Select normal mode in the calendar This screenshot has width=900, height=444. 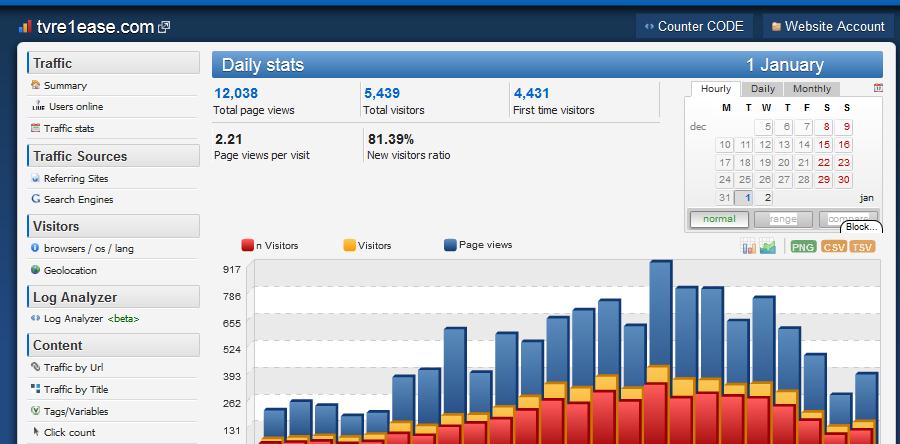click(719, 219)
